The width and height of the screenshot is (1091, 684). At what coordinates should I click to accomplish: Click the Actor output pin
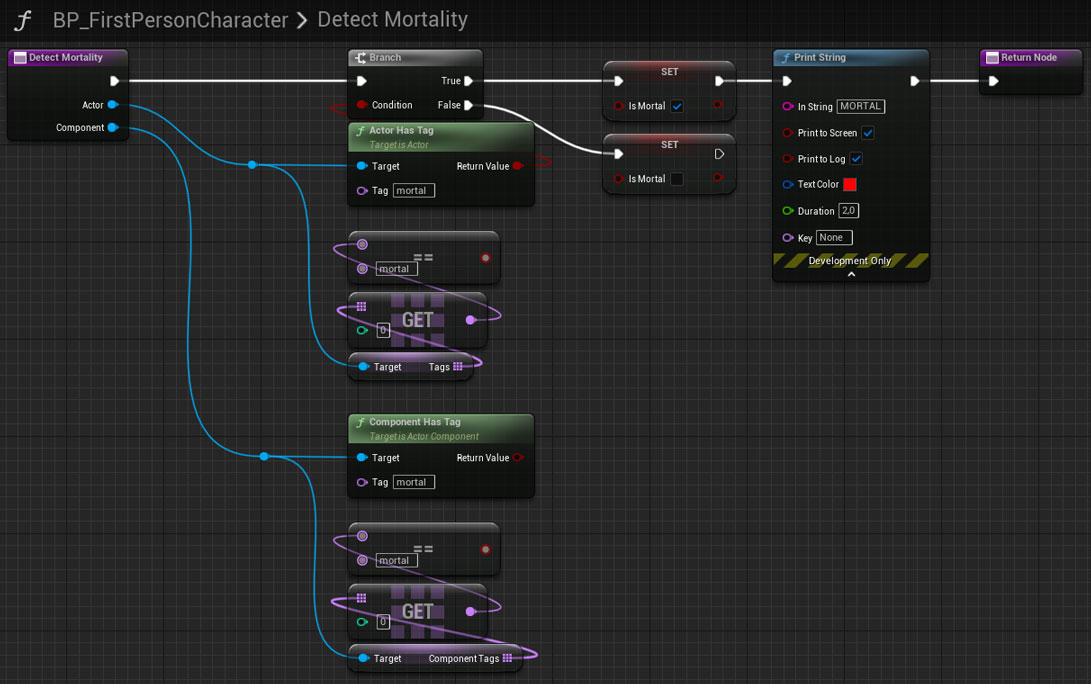tap(113, 105)
